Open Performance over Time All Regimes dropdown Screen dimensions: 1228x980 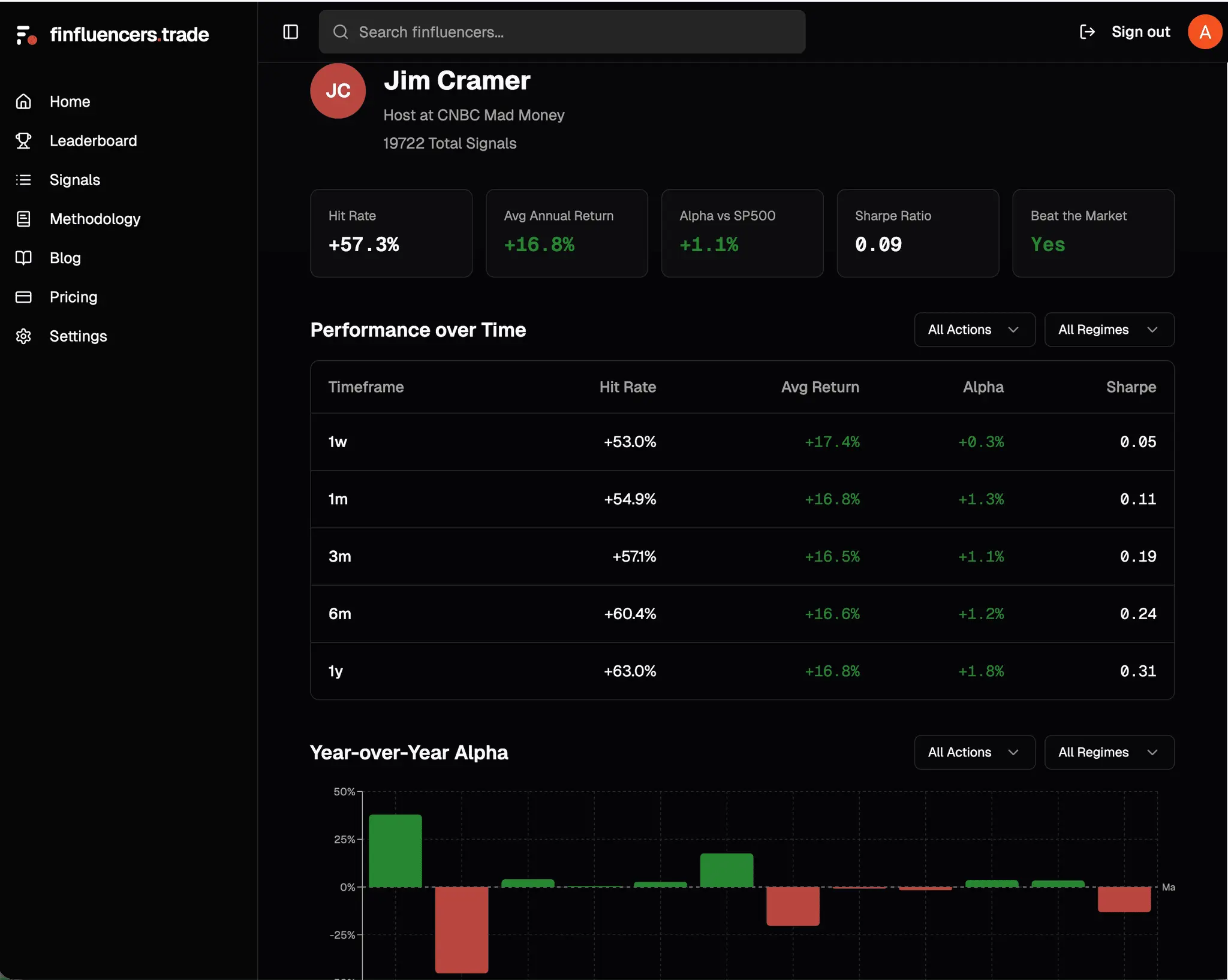click(1109, 330)
